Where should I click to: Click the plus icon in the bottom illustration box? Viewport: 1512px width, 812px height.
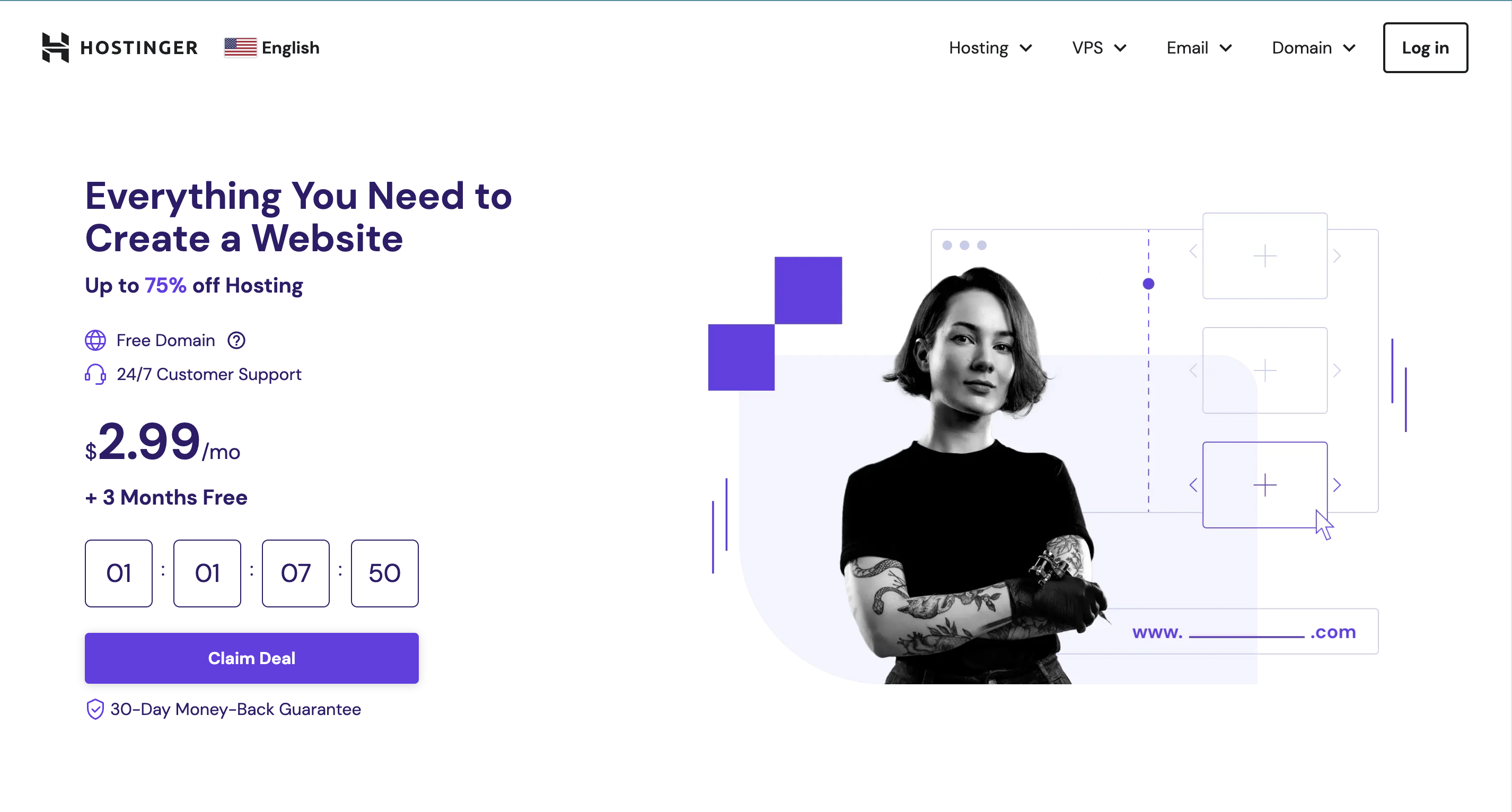click(1264, 485)
